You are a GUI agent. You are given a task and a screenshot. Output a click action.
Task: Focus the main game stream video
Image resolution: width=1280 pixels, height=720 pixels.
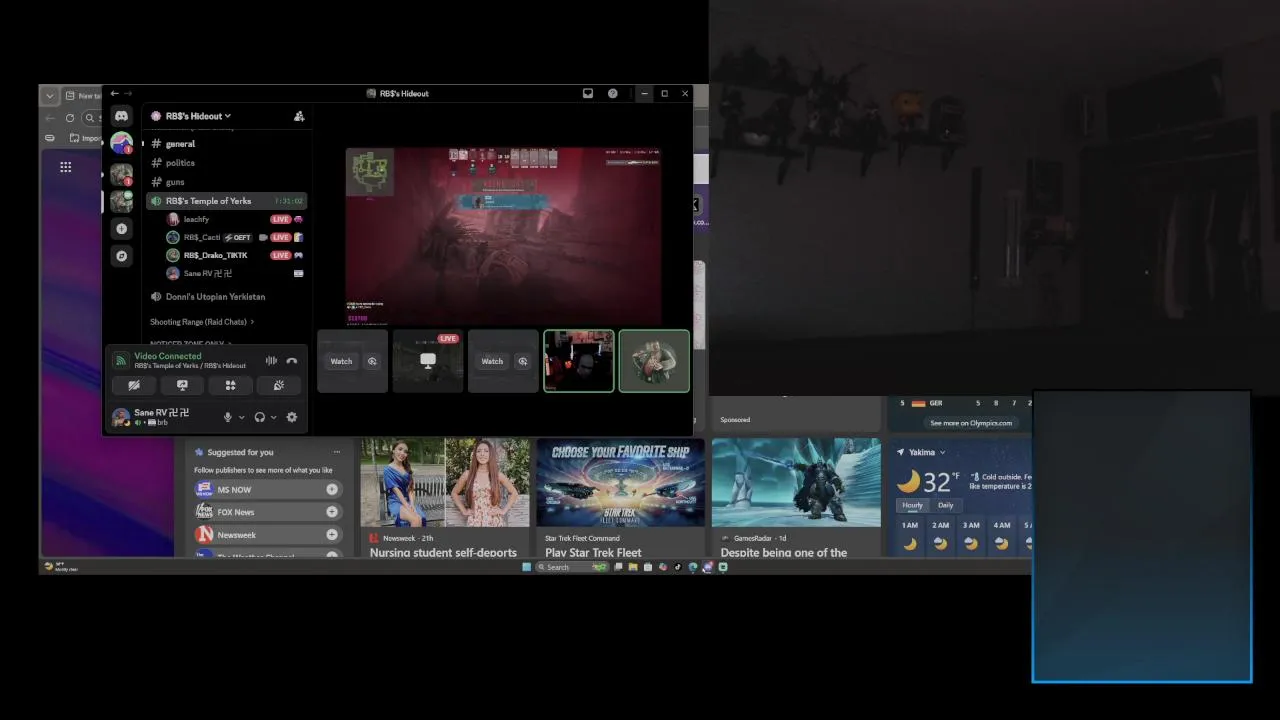503,236
